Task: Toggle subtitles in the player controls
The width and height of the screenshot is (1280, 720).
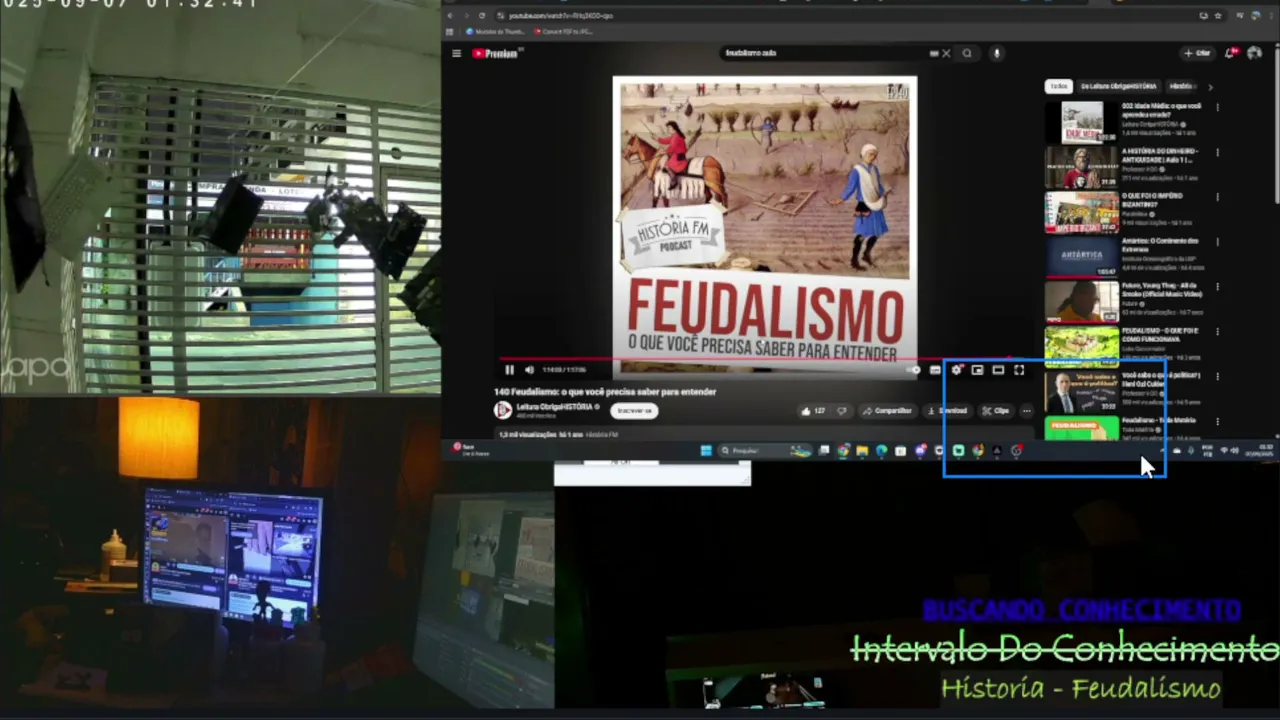Action: [x=935, y=370]
